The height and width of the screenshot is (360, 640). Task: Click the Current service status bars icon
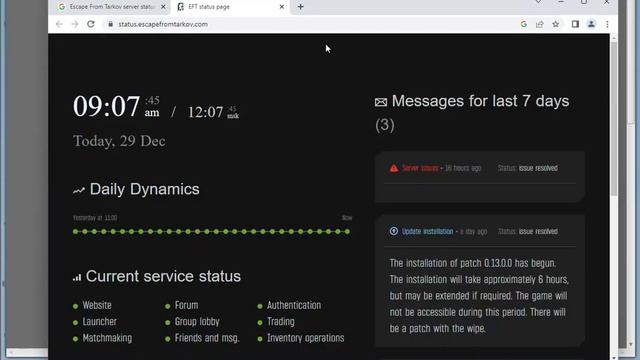coord(77,278)
